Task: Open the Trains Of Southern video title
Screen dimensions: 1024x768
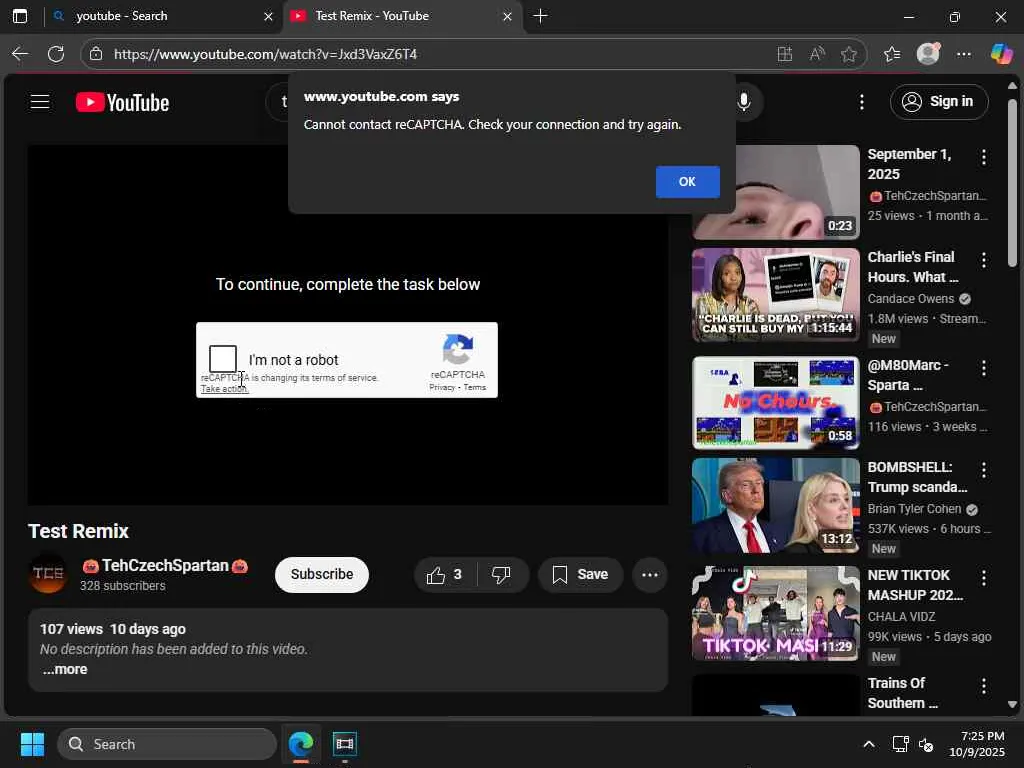Action: click(x=902, y=693)
